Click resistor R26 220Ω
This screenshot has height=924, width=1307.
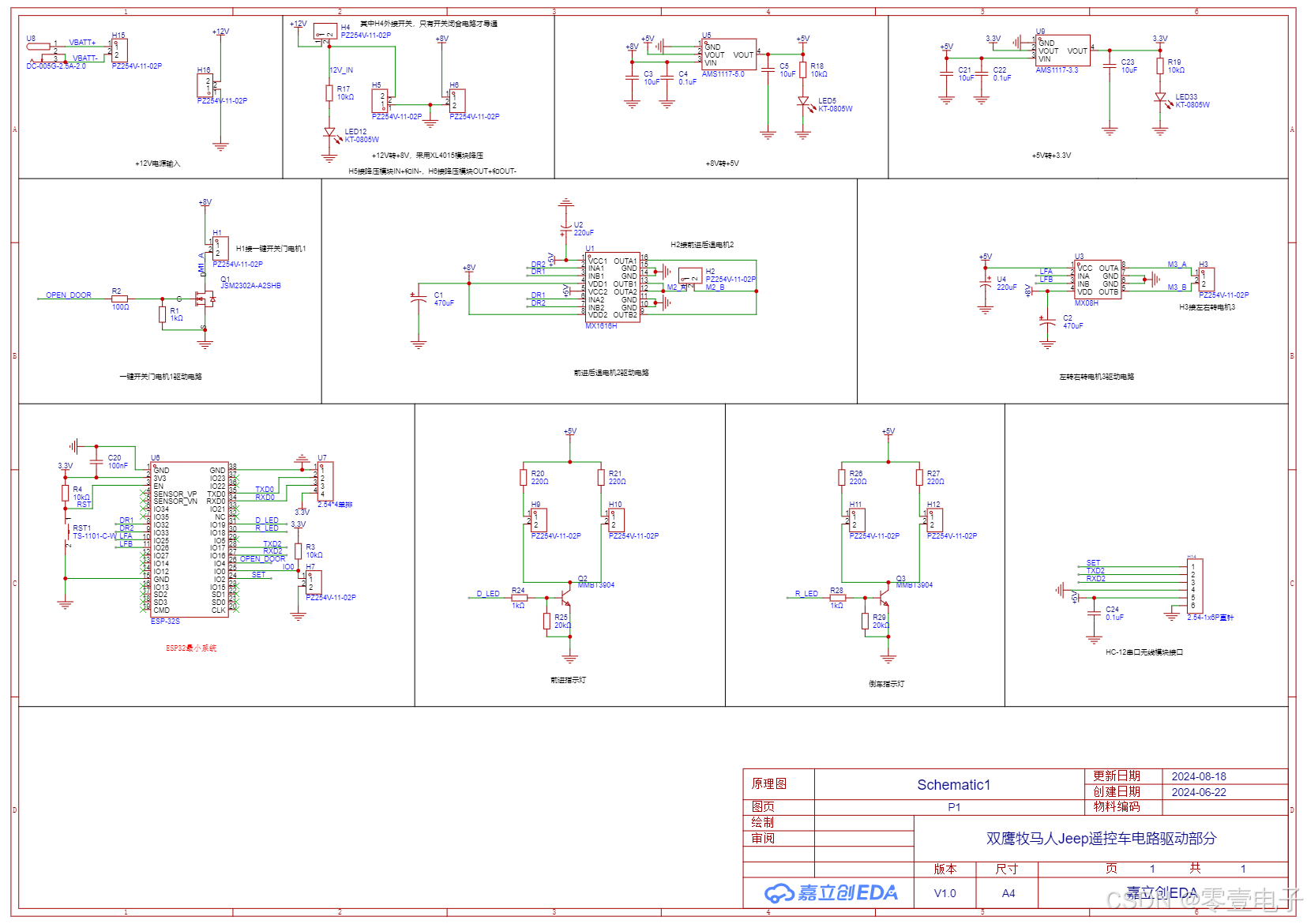(x=842, y=477)
